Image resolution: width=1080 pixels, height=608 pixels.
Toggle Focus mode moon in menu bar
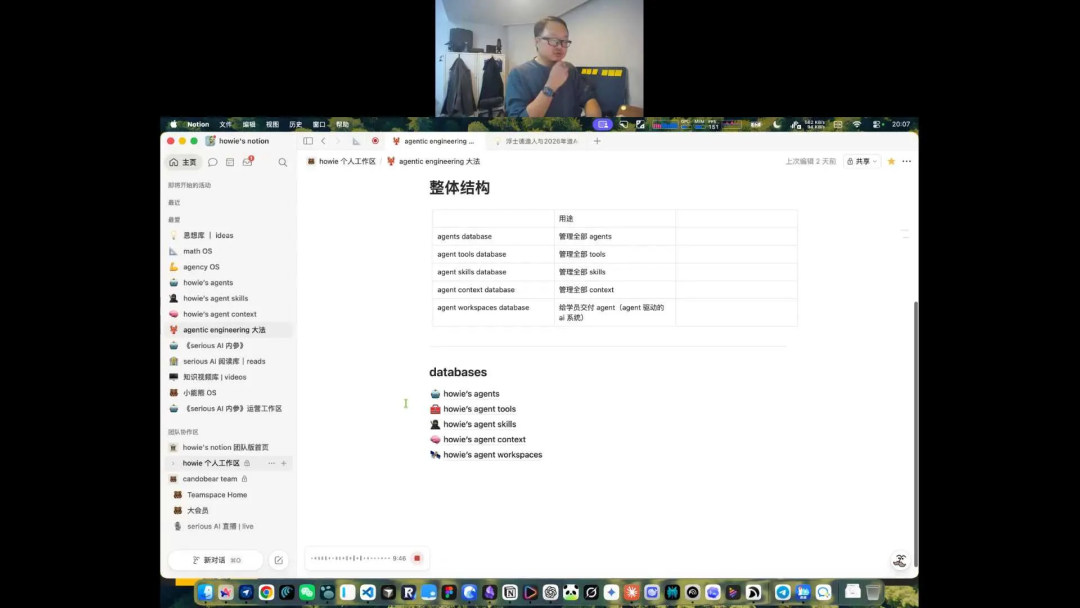[x=777, y=125]
